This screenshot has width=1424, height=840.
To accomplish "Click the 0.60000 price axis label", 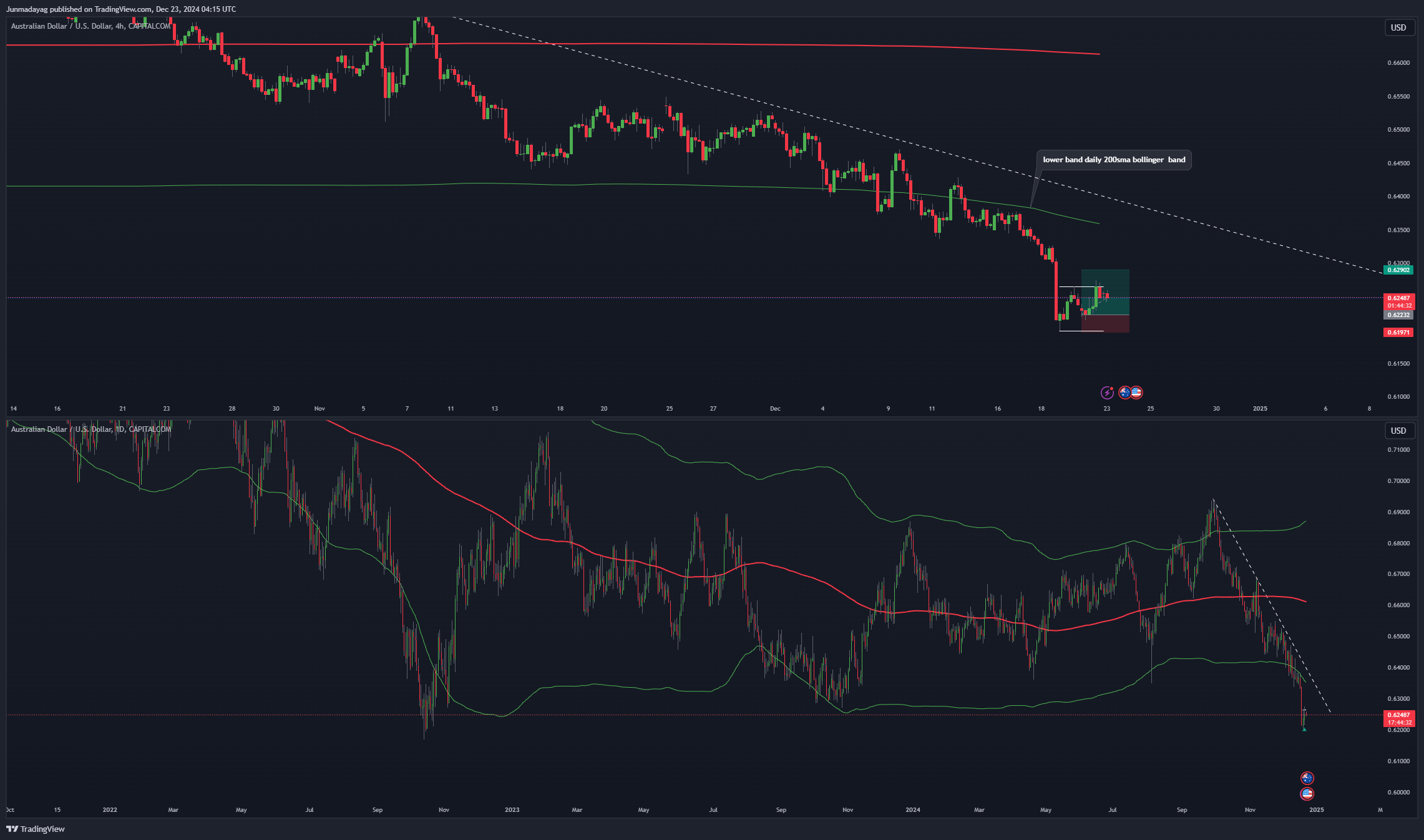I will pos(1398,793).
